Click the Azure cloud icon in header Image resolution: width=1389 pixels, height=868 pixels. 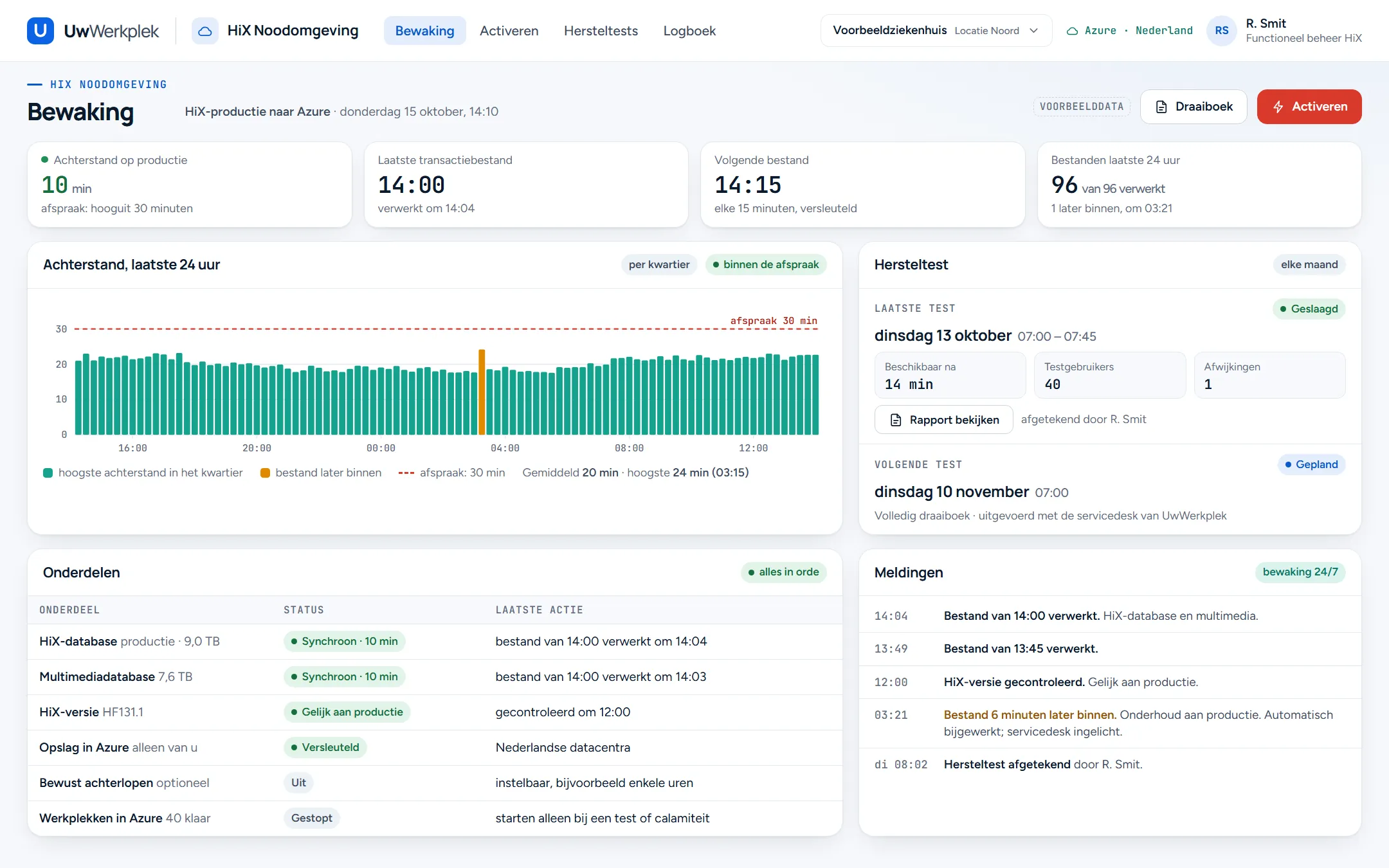[1072, 31]
